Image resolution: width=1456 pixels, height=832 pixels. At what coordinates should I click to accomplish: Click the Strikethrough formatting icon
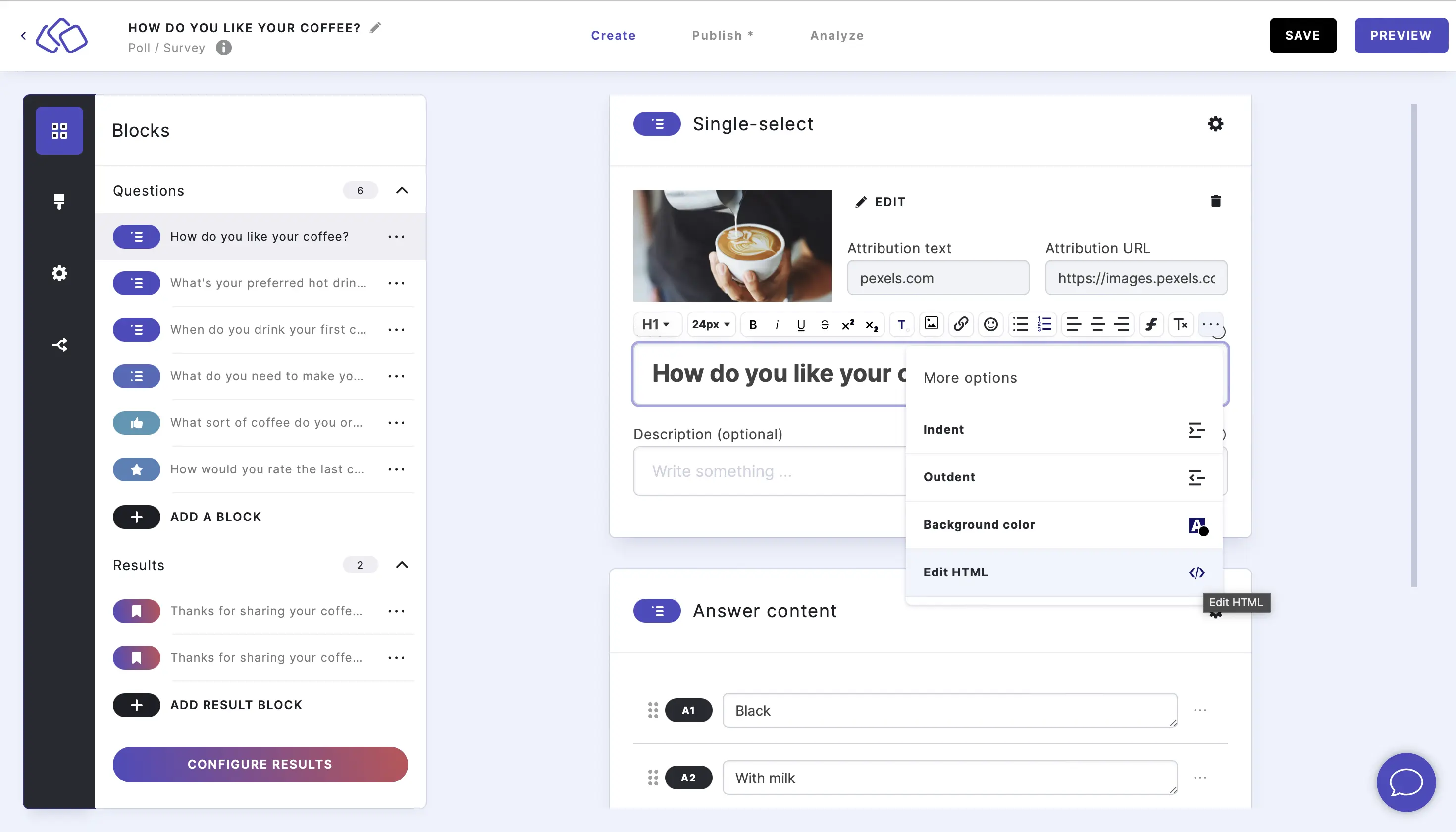[x=824, y=324]
